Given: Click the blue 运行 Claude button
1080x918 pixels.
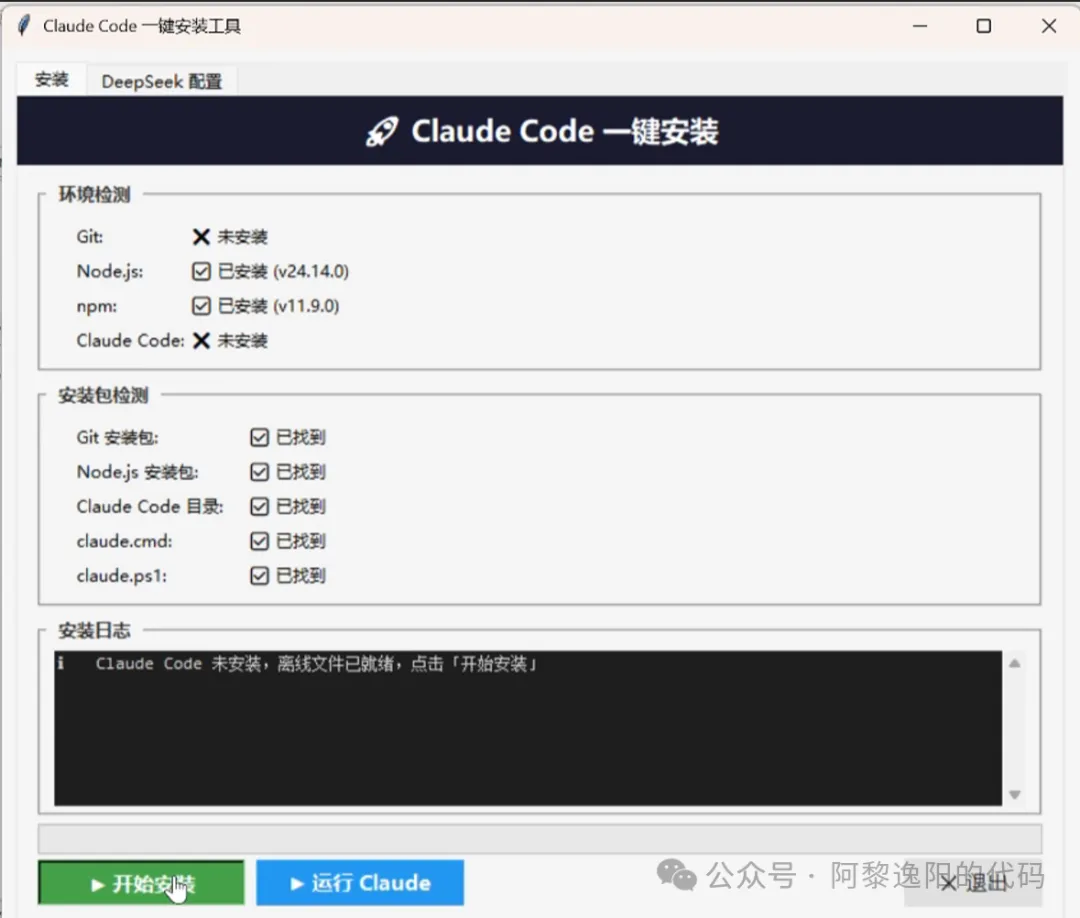Looking at the screenshot, I should click(x=360, y=882).
